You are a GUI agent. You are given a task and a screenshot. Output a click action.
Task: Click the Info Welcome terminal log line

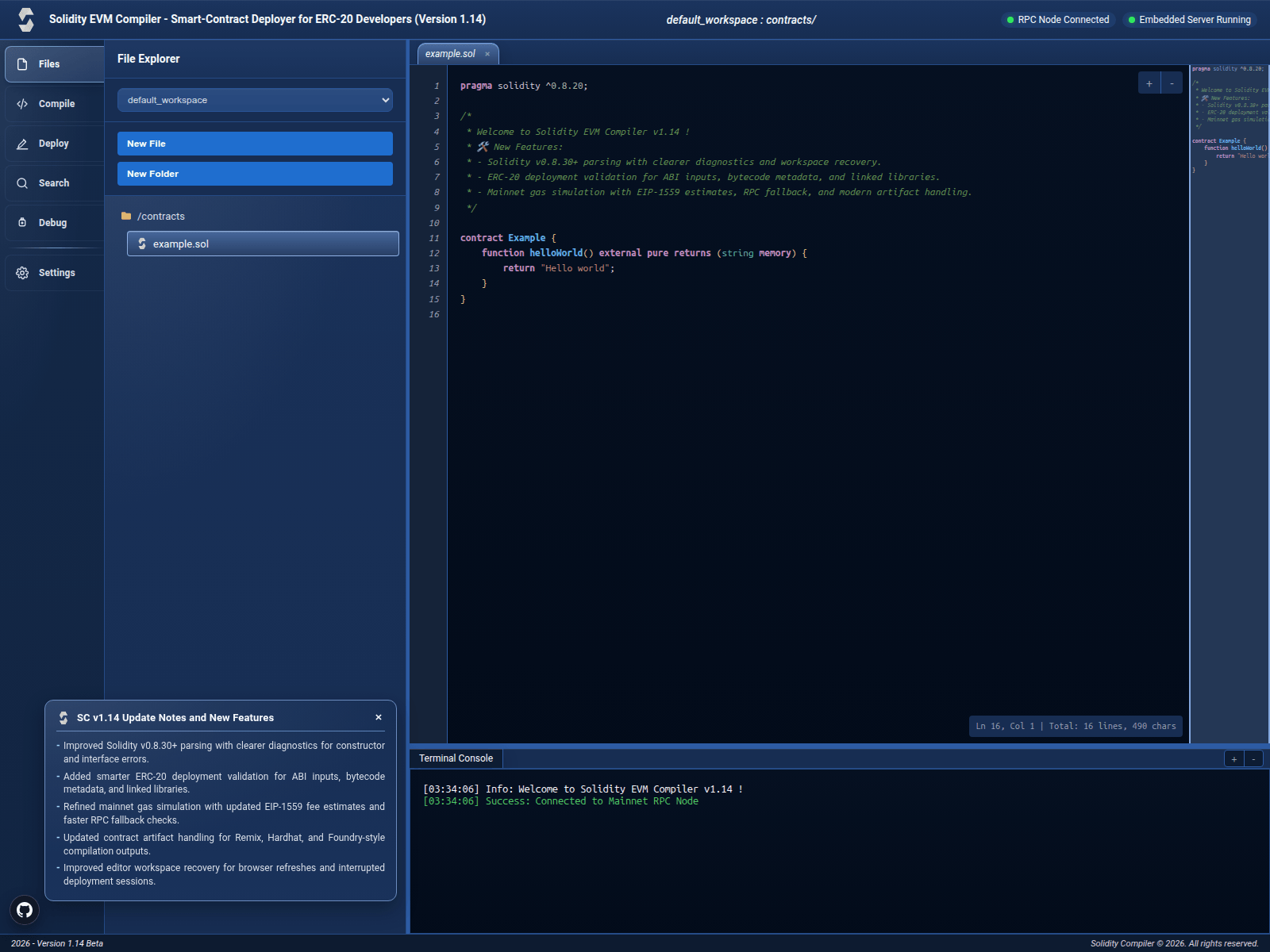coord(583,789)
